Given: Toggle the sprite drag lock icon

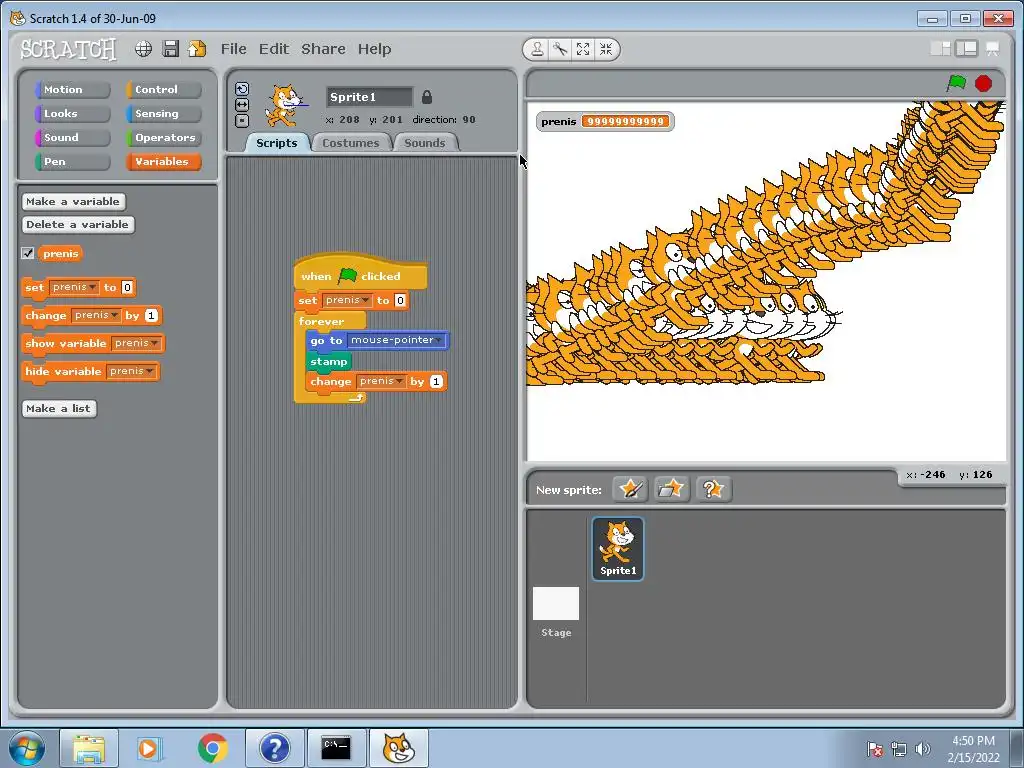Looking at the screenshot, I should click(426, 97).
